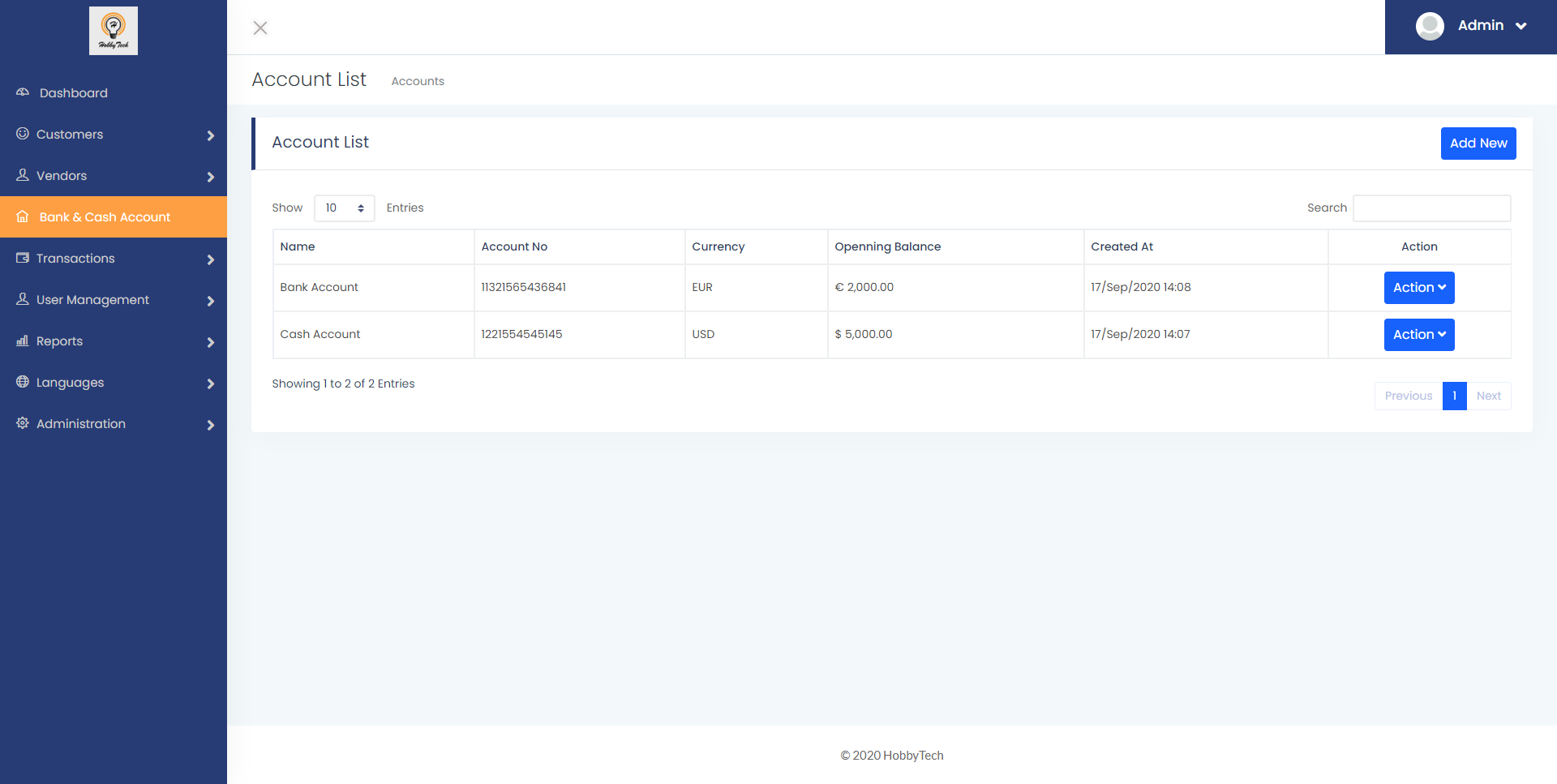Click the HobbyTech logo in sidebar
Screen dimensions: 1557x784
pyautogui.click(x=114, y=31)
